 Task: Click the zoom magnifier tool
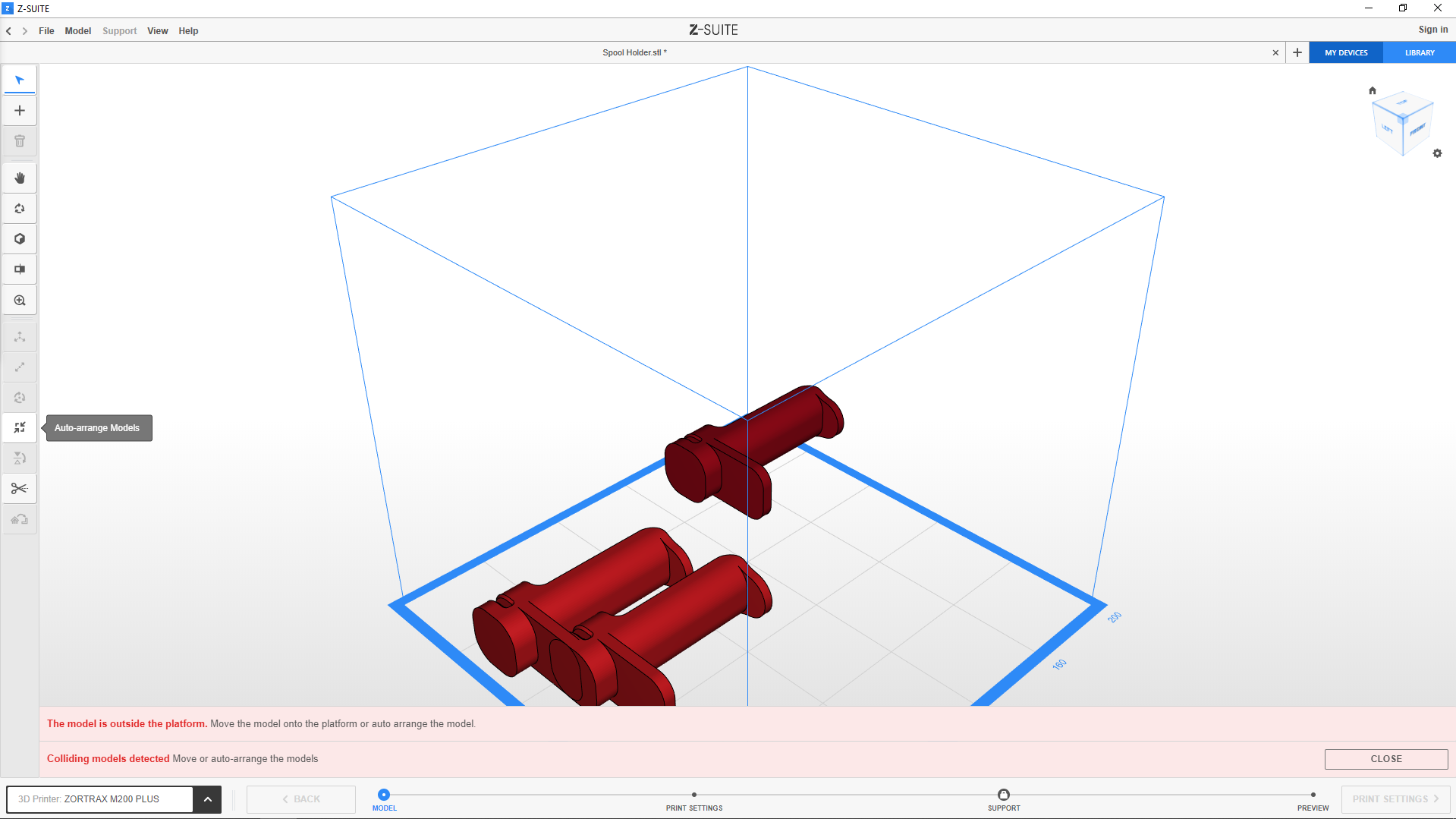point(20,301)
